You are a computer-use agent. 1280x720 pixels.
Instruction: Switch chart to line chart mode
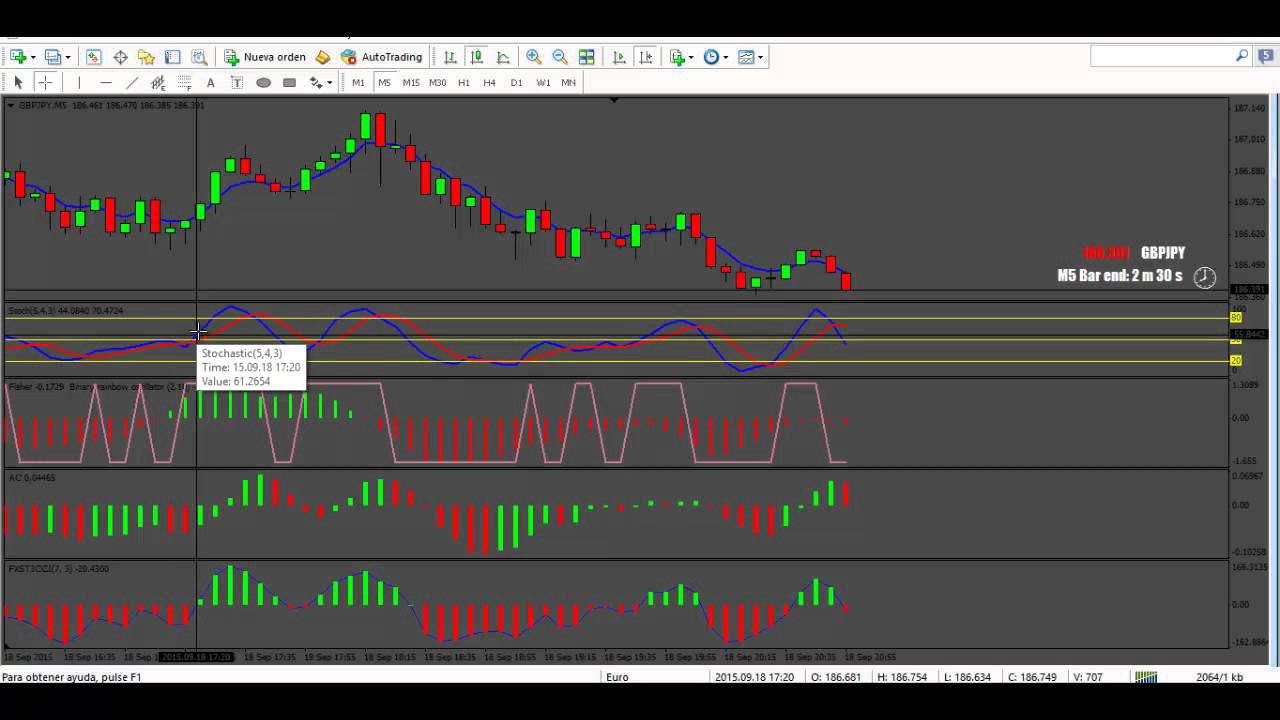click(503, 57)
